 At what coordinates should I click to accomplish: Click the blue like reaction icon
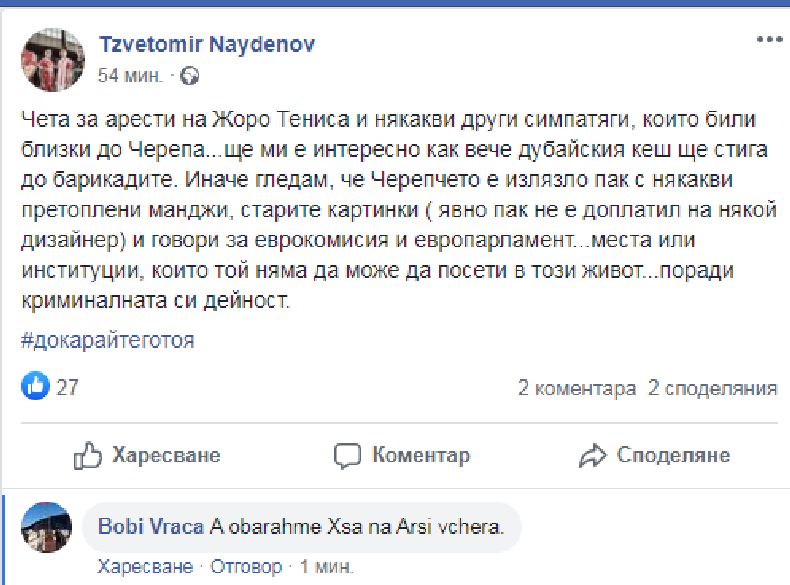(x=35, y=387)
